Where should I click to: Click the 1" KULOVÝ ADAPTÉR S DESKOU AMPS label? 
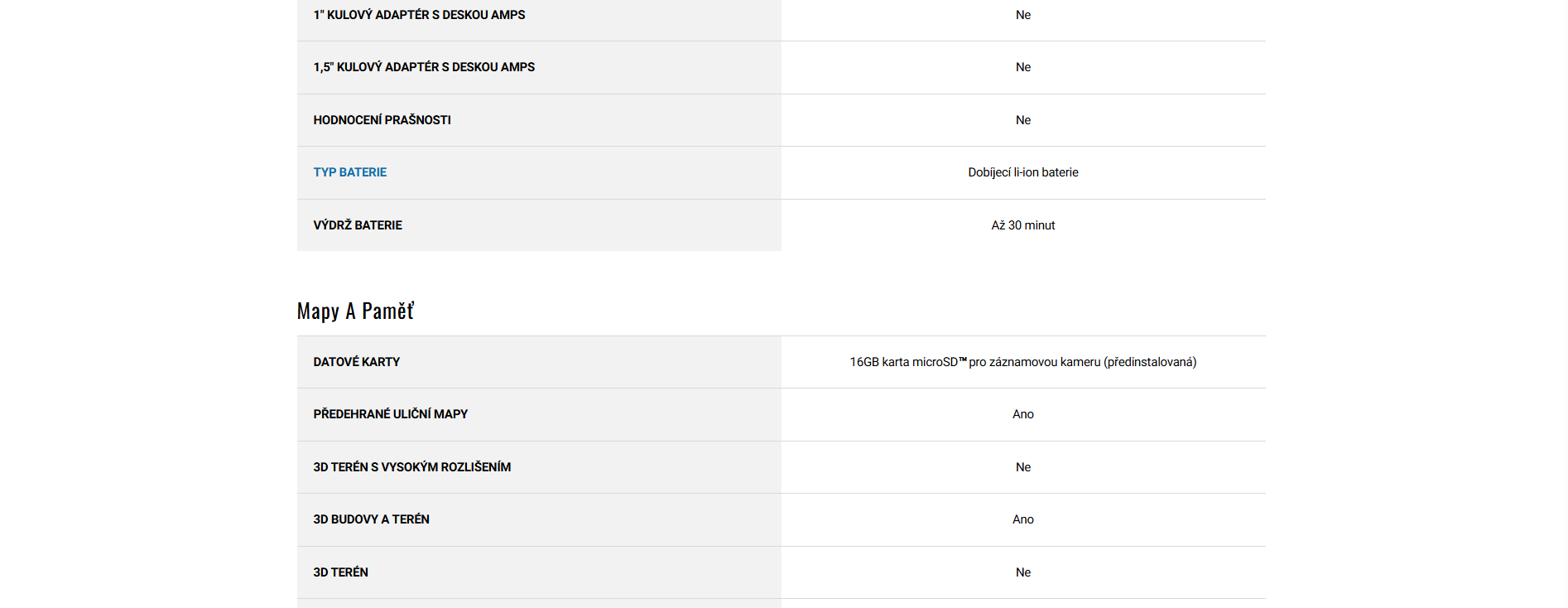pos(419,15)
